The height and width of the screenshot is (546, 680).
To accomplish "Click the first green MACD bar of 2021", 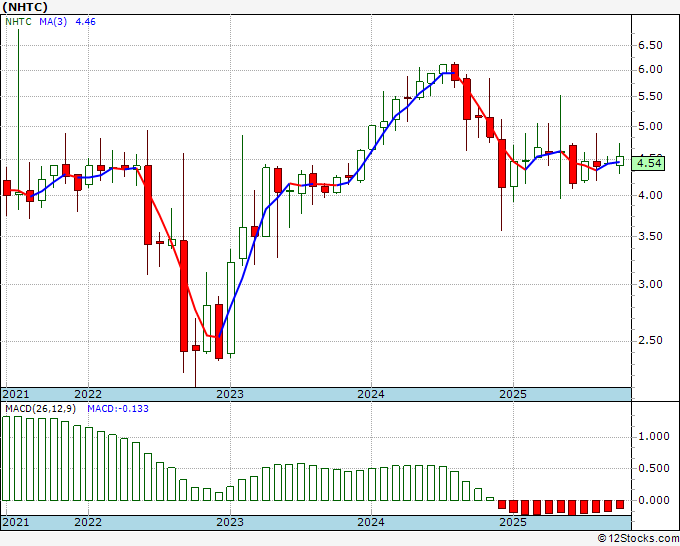I will (x=6, y=458).
